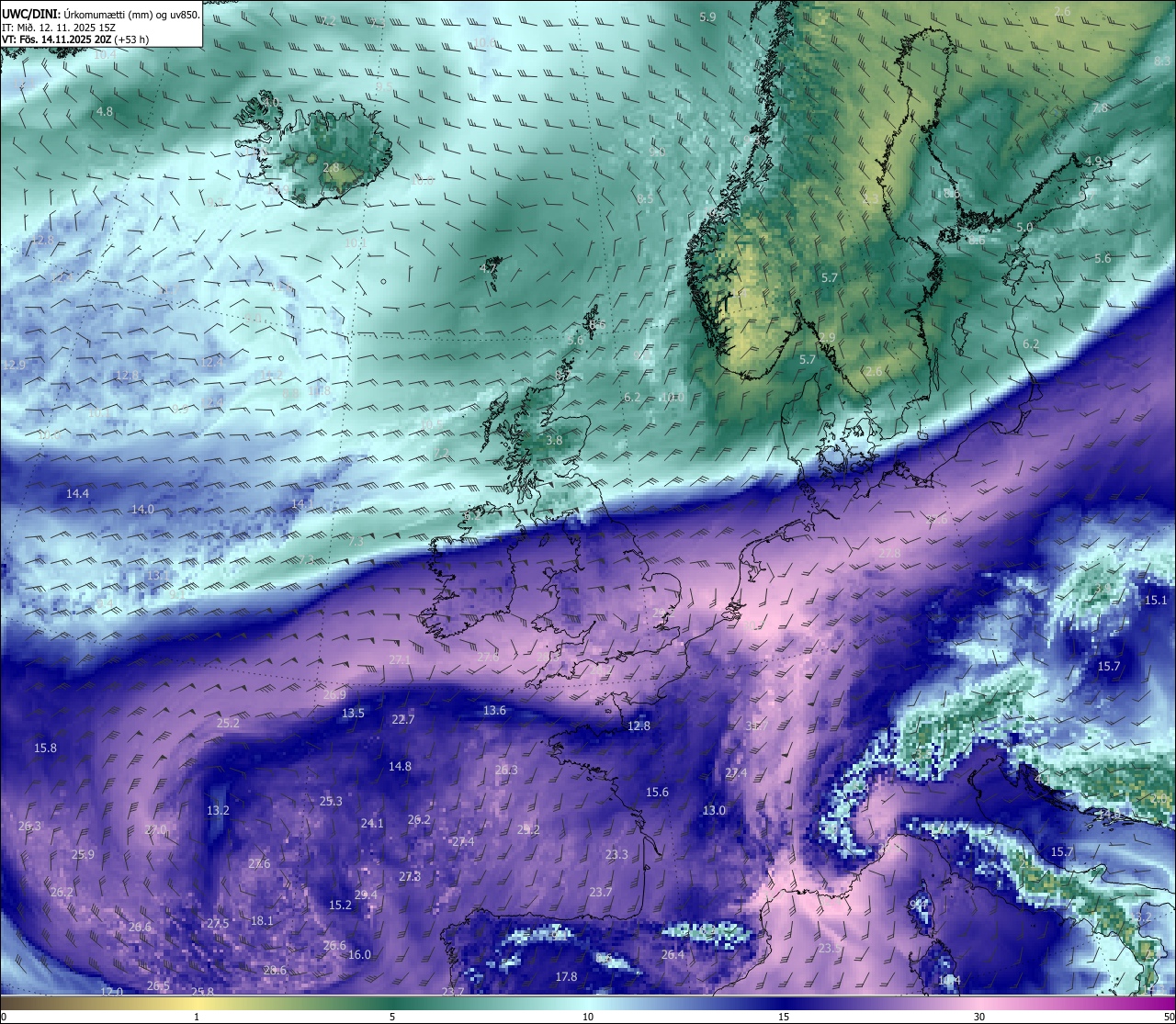This screenshot has height=1024, width=1176.
Task: Click the 'VT: Fös. 14.11.2025 20Z (+53 h)' line
Action: click(x=75, y=39)
